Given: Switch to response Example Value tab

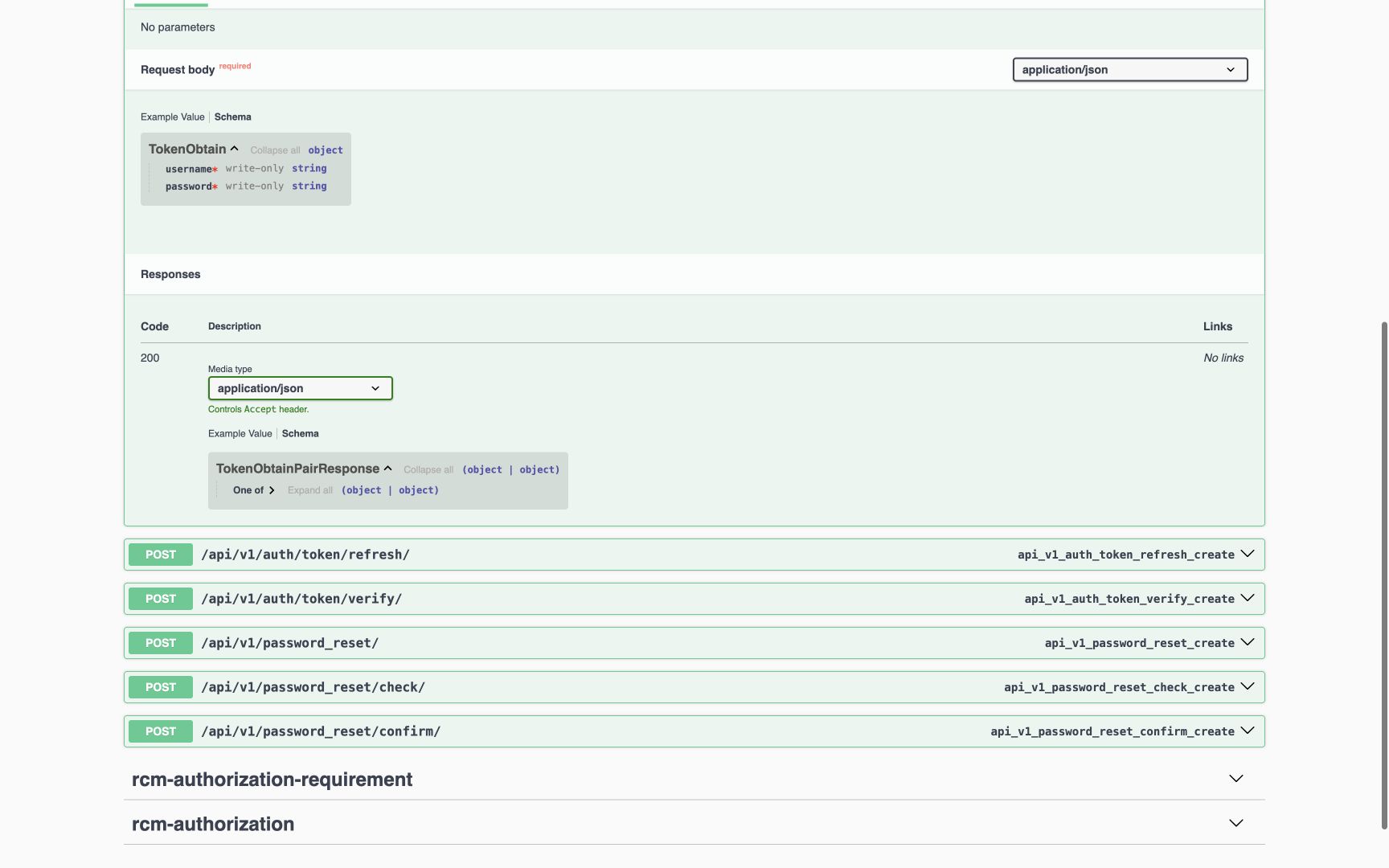Looking at the screenshot, I should [x=240, y=434].
